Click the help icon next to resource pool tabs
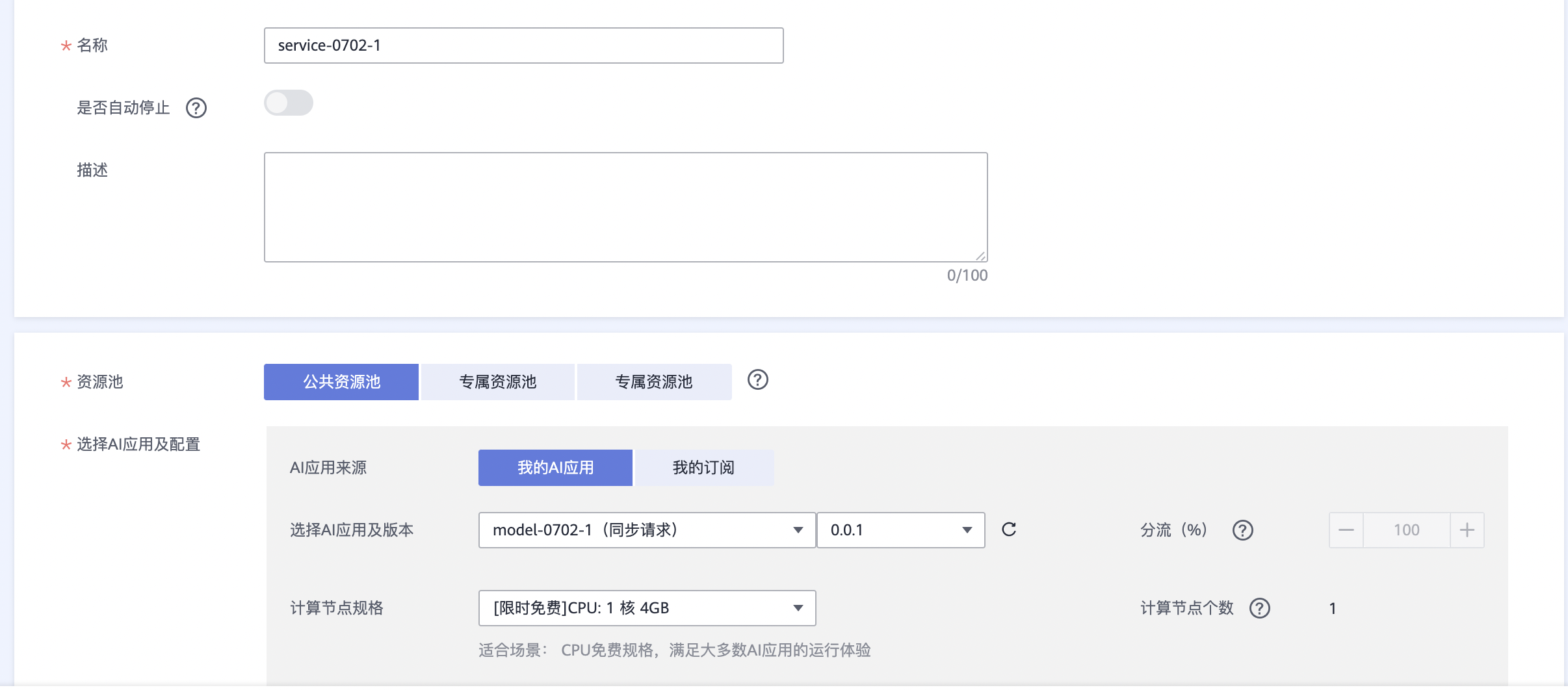The height and width of the screenshot is (690, 1568). point(757,380)
